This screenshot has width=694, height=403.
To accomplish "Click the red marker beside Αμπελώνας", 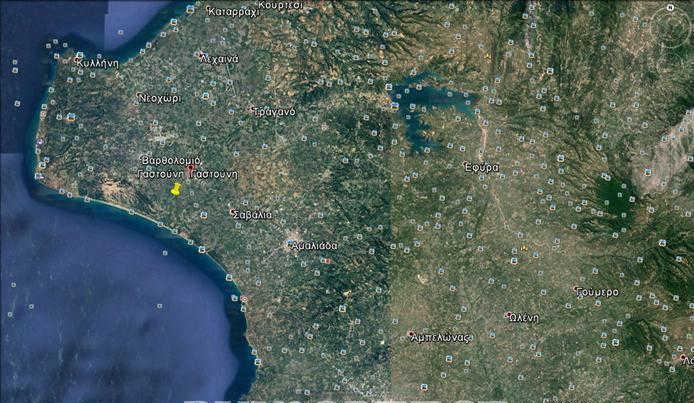I will (x=410, y=334).
